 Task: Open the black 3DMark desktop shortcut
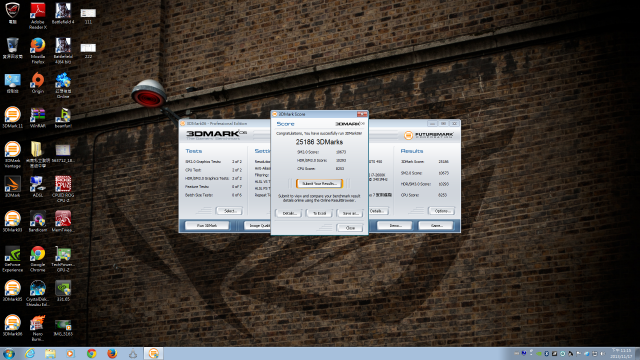coord(13,187)
